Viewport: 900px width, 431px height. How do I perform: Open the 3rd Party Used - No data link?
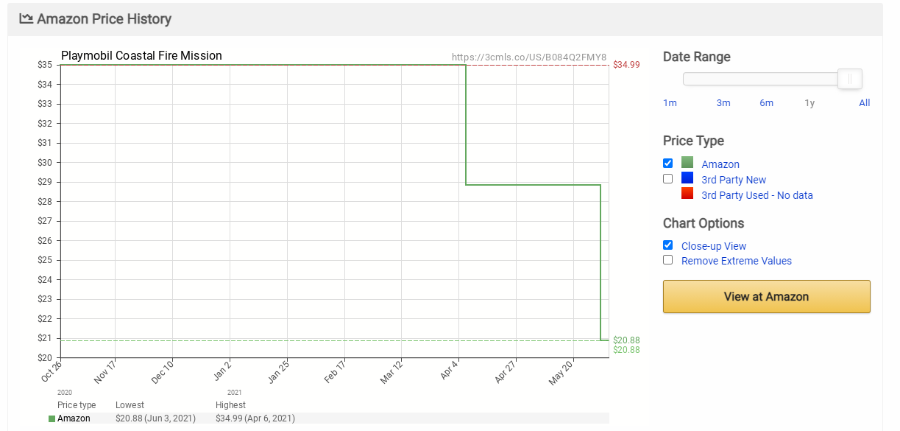(x=757, y=195)
